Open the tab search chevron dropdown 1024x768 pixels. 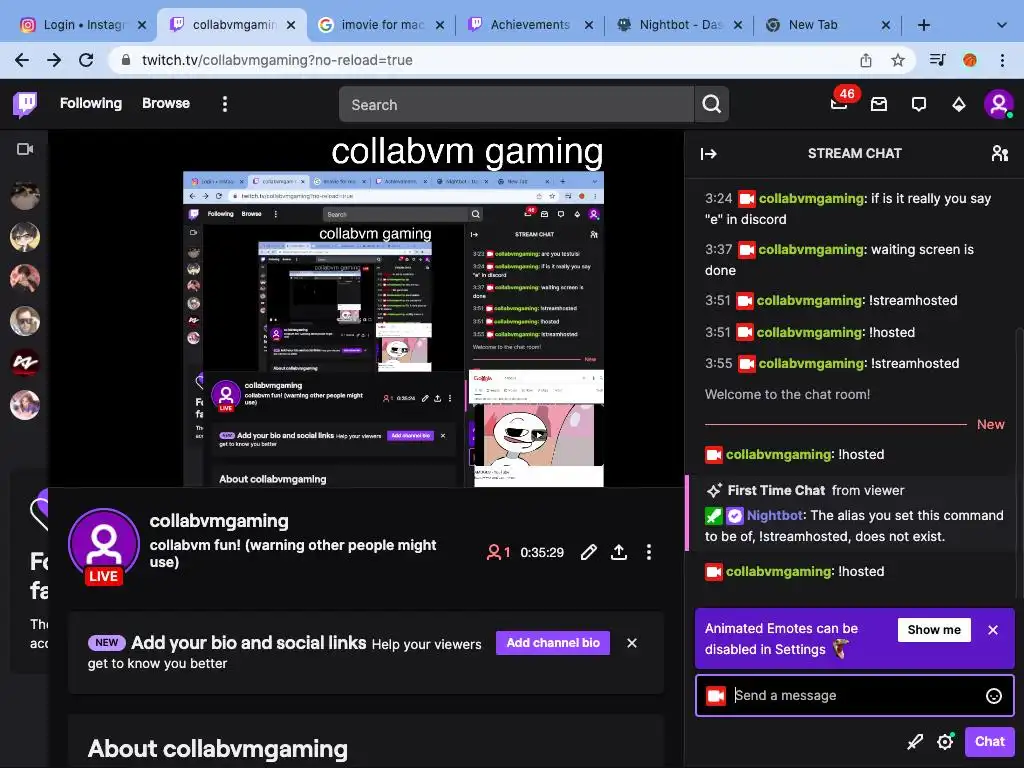[1002, 25]
